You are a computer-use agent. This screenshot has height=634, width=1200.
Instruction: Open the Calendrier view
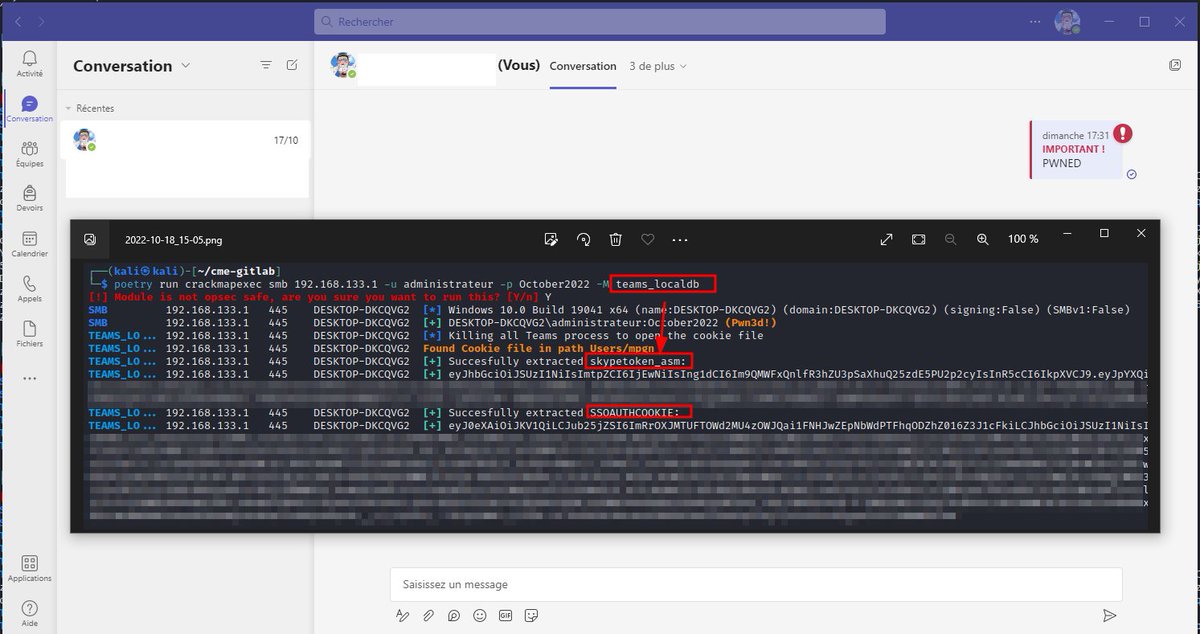[30, 244]
